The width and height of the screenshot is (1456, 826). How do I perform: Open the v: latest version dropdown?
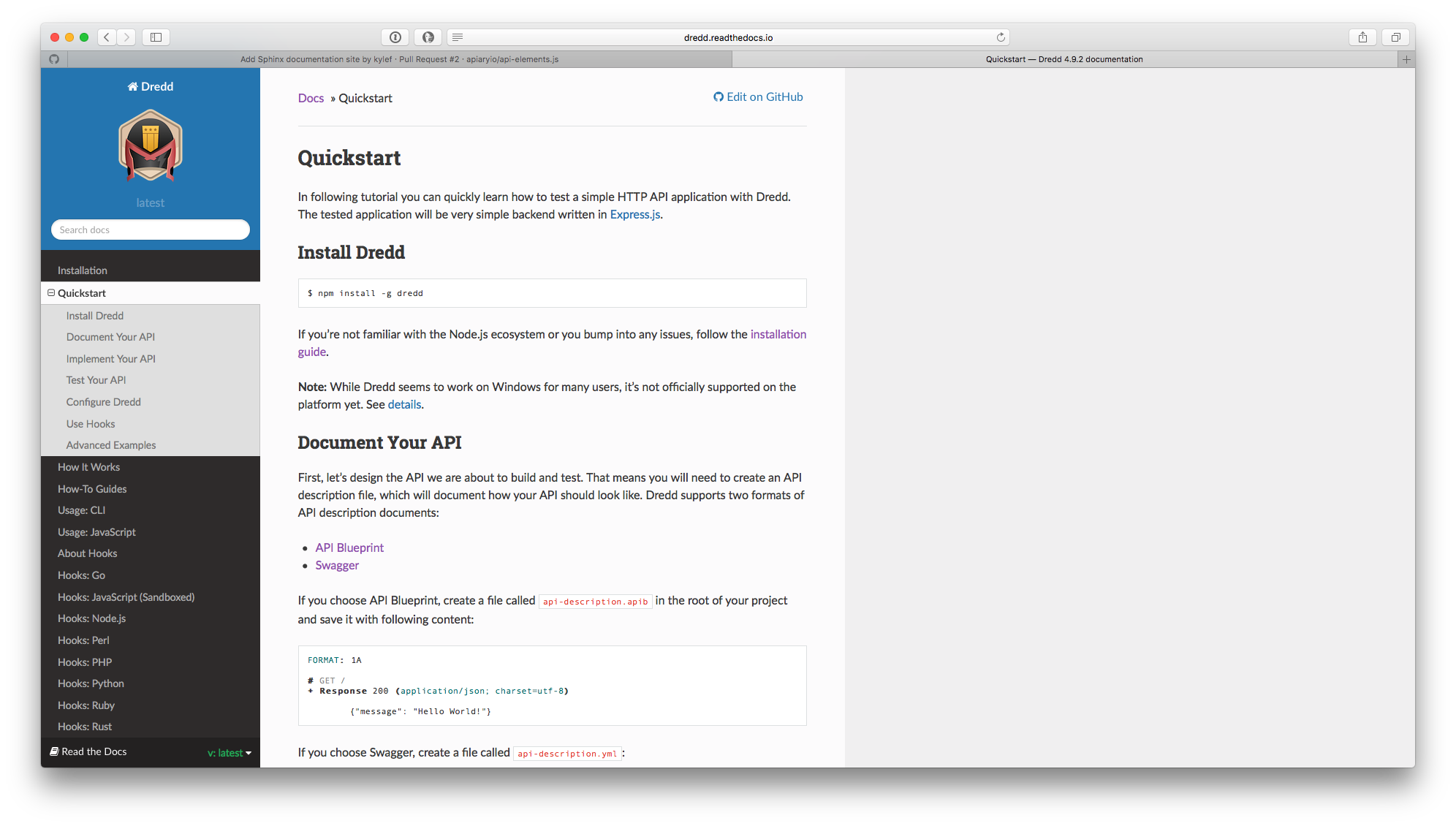pyautogui.click(x=229, y=753)
